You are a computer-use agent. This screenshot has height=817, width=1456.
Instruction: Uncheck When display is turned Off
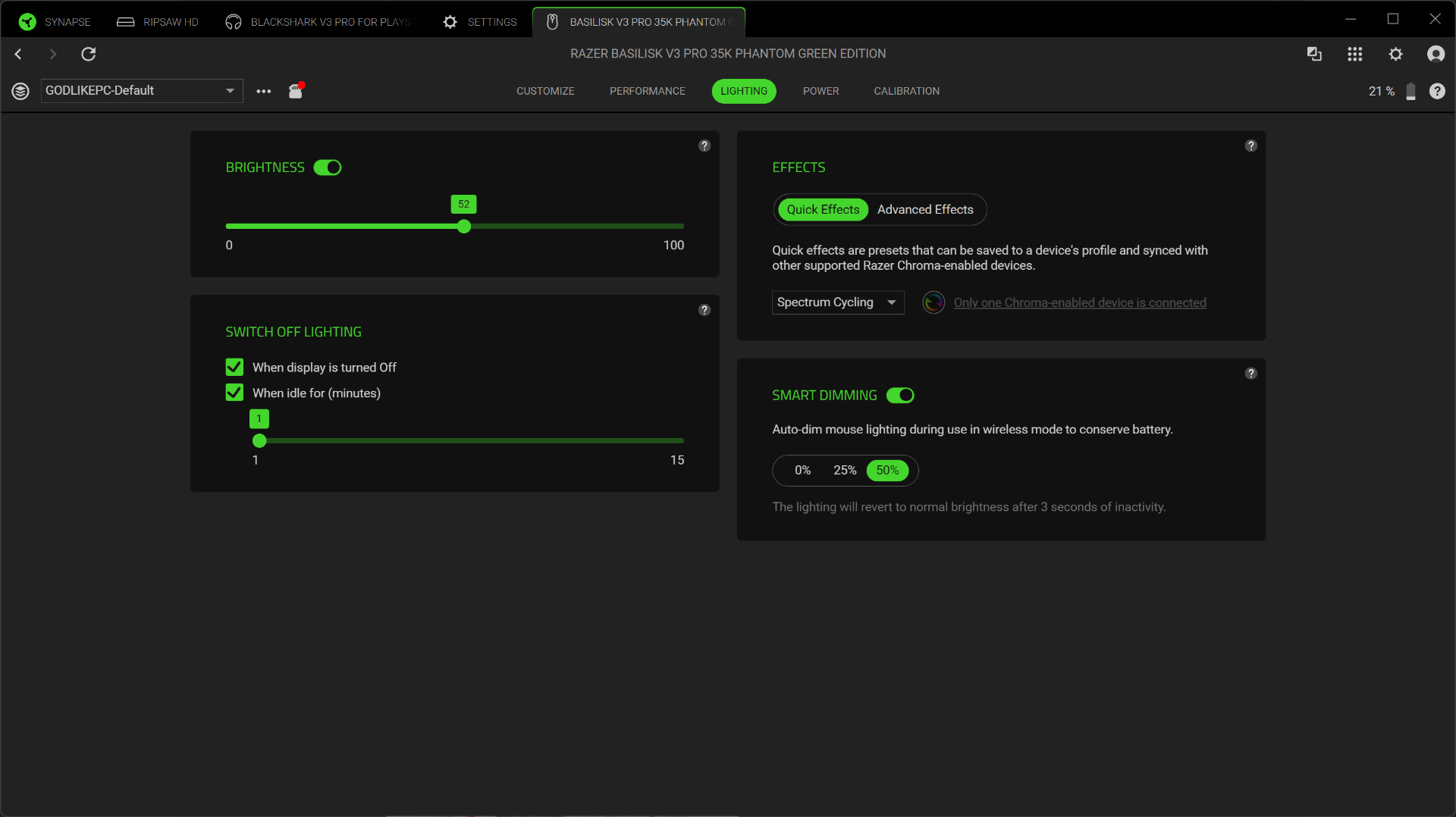point(234,368)
